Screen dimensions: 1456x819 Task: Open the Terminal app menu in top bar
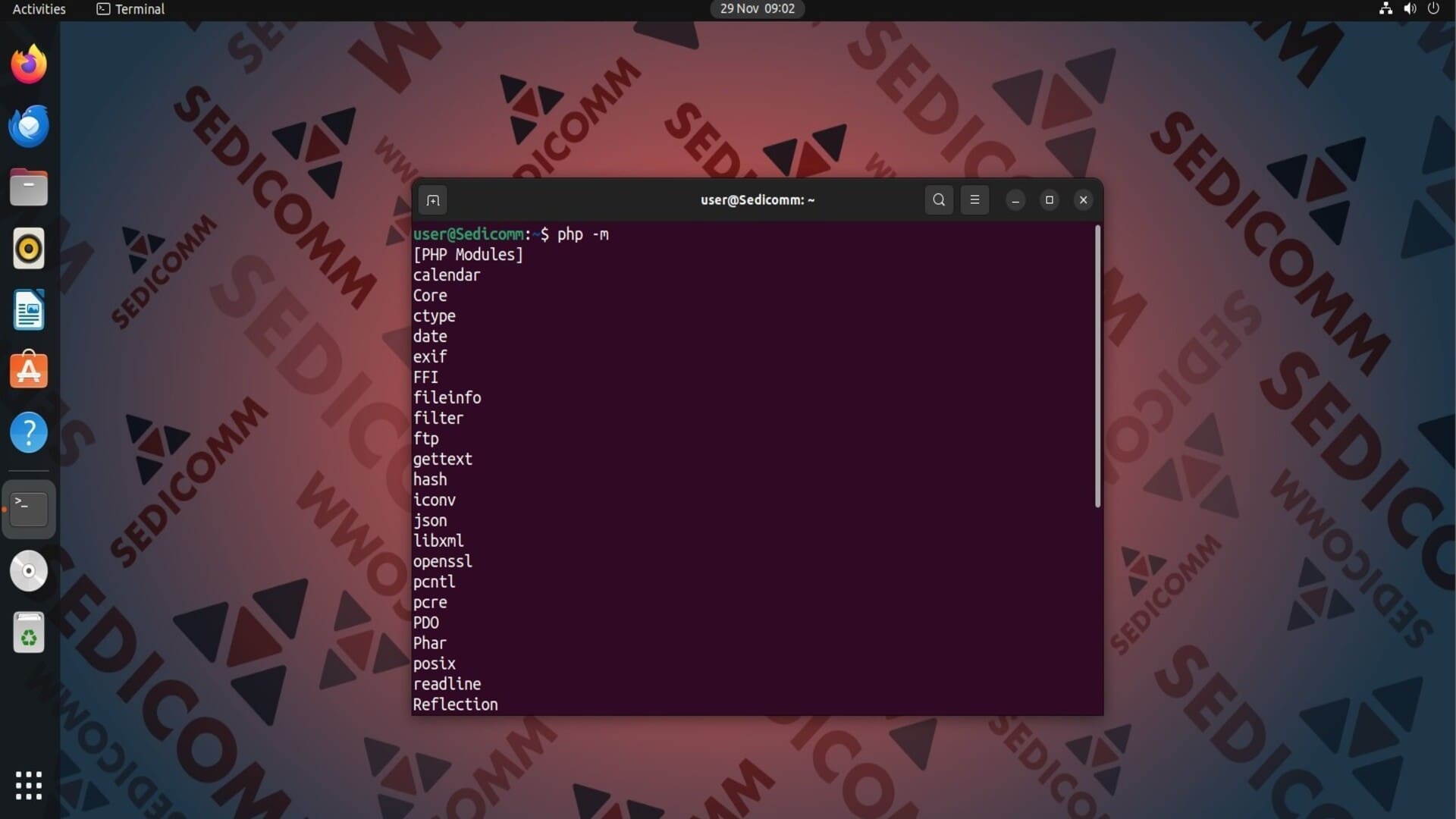pos(130,9)
